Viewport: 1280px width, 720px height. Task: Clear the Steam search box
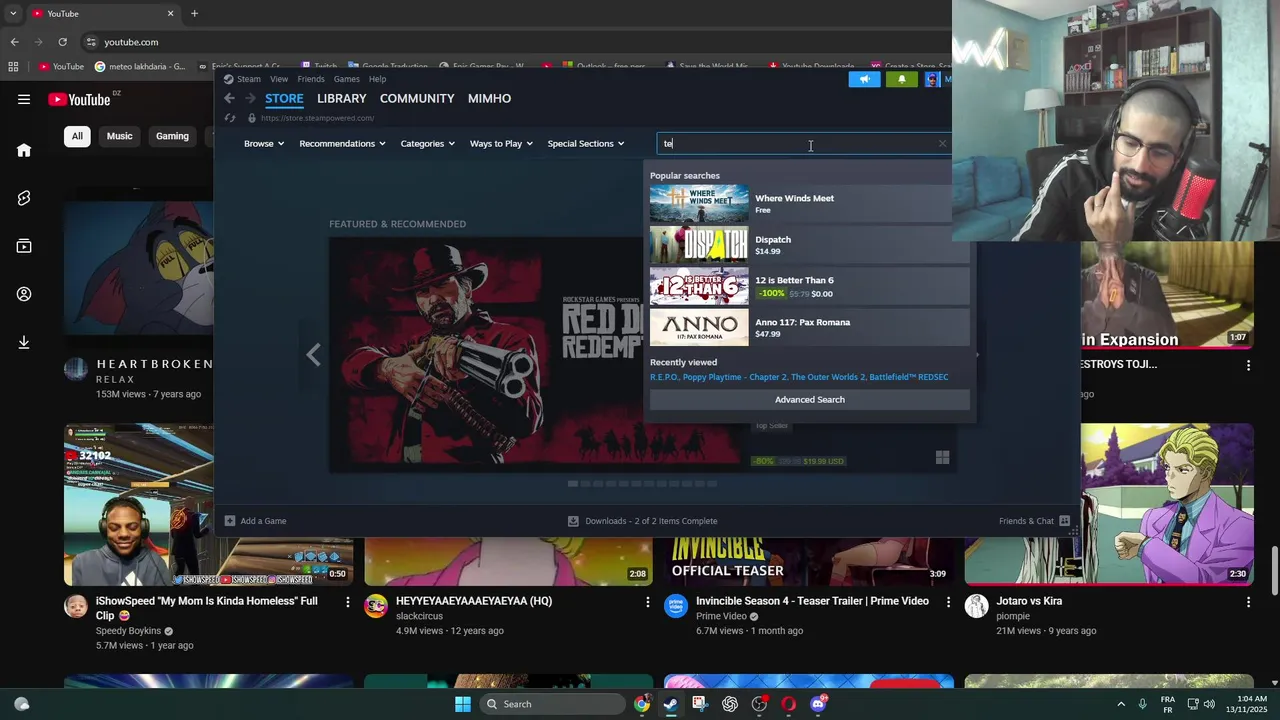click(942, 143)
